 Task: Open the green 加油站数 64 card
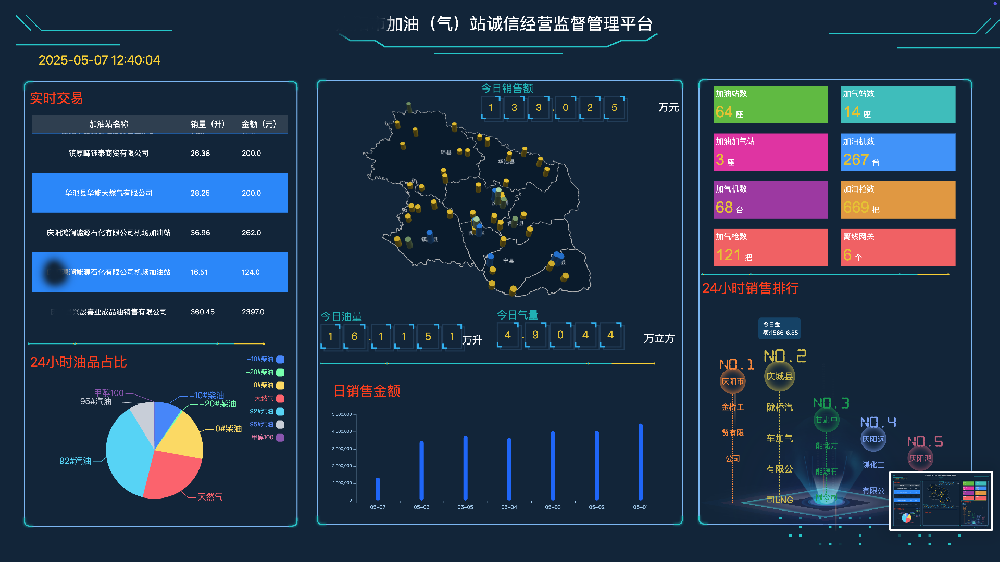coord(770,104)
